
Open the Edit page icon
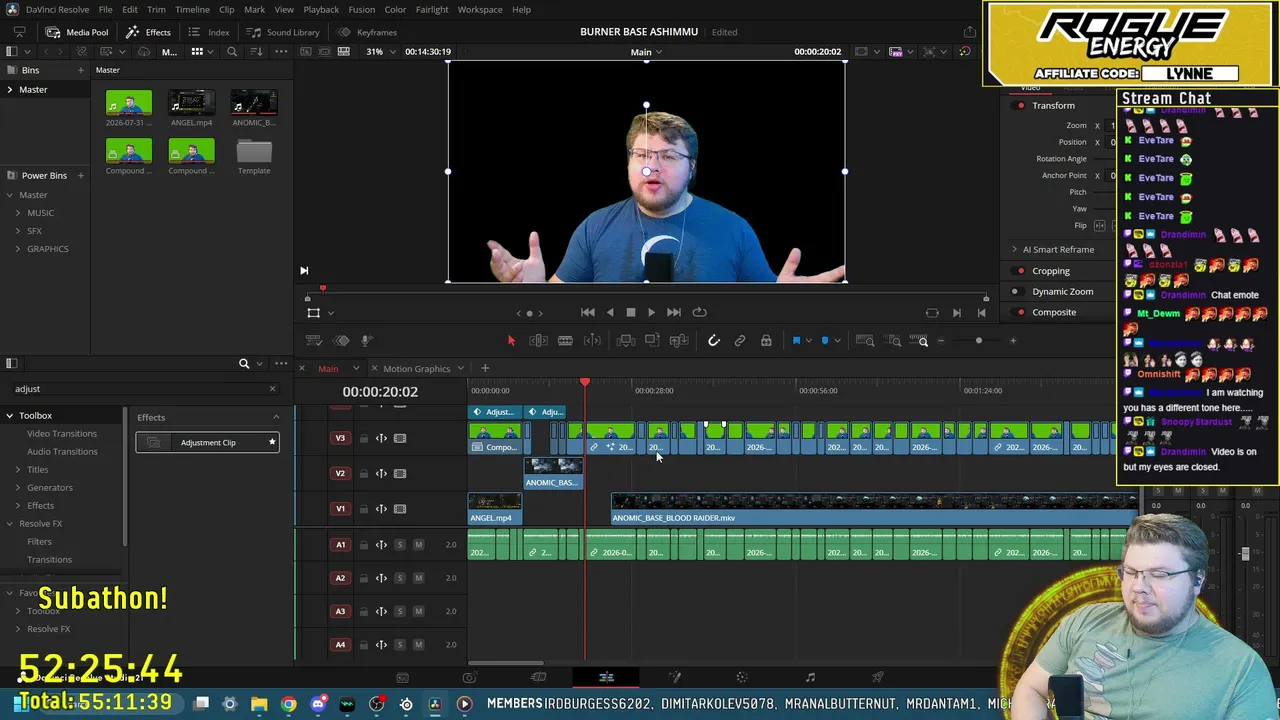click(606, 678)
